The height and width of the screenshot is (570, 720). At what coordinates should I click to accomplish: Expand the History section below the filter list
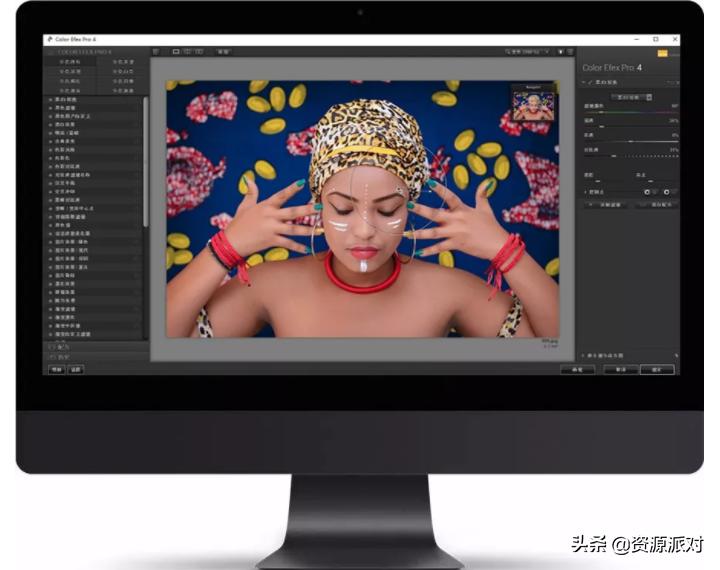[x=96, y=356]
